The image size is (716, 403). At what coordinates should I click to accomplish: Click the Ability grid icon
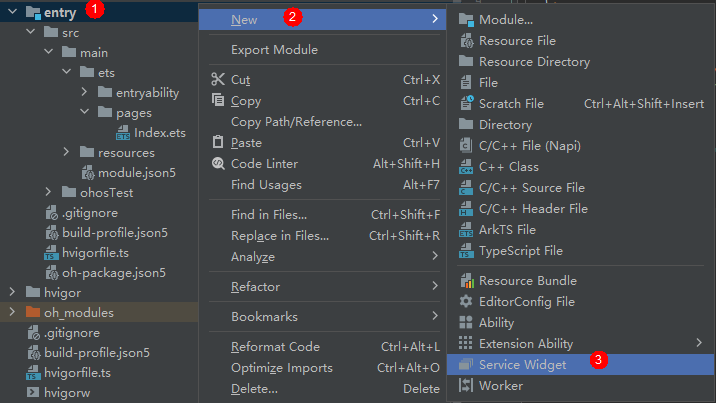click(x=466, y=323)
